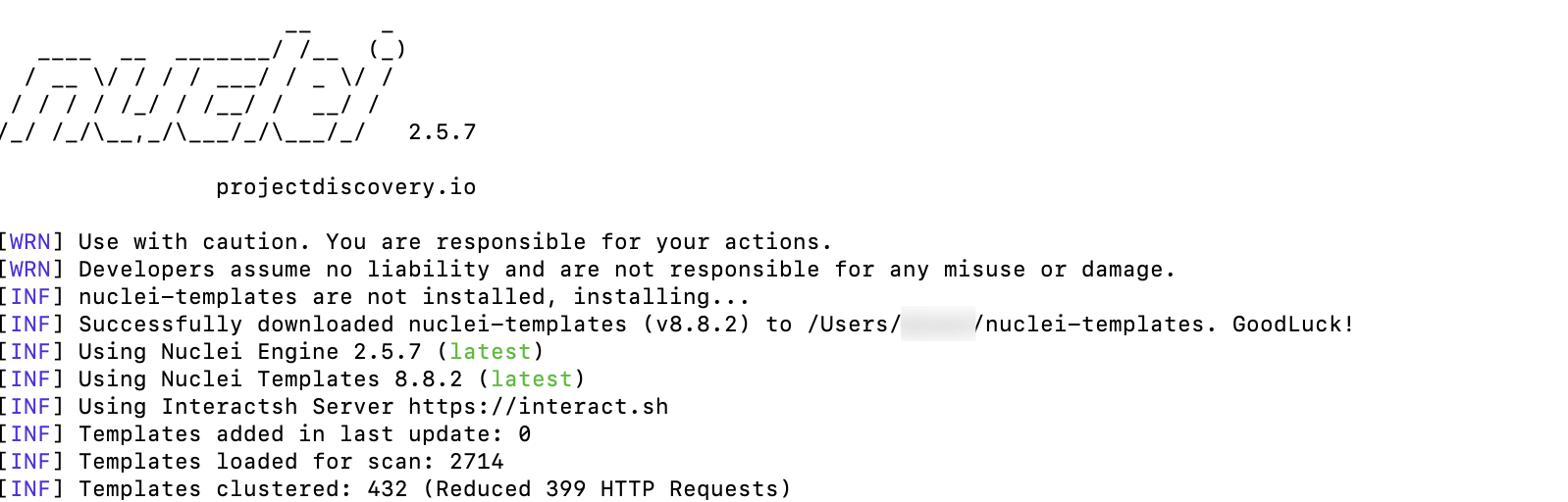Click the https://interact.sh server URL
1568x502 pixels.
(x=539, y=406)
